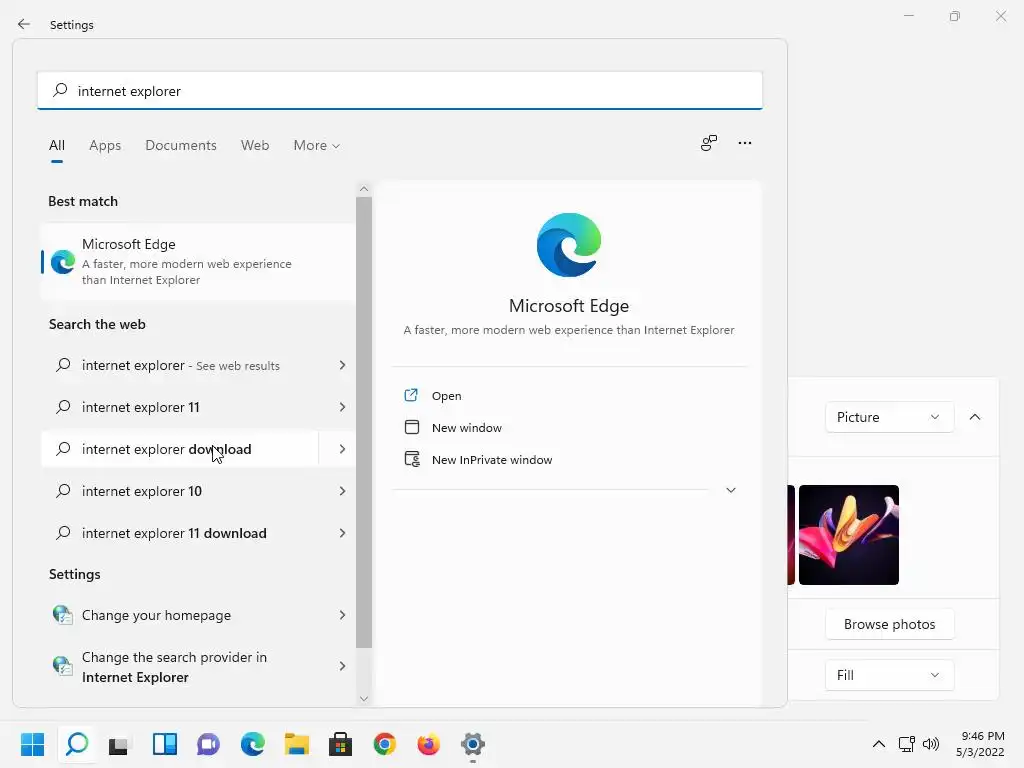Expand arrow next to 'internet explorer download'
Screen dimensions: 1024x768
point(342,449)
